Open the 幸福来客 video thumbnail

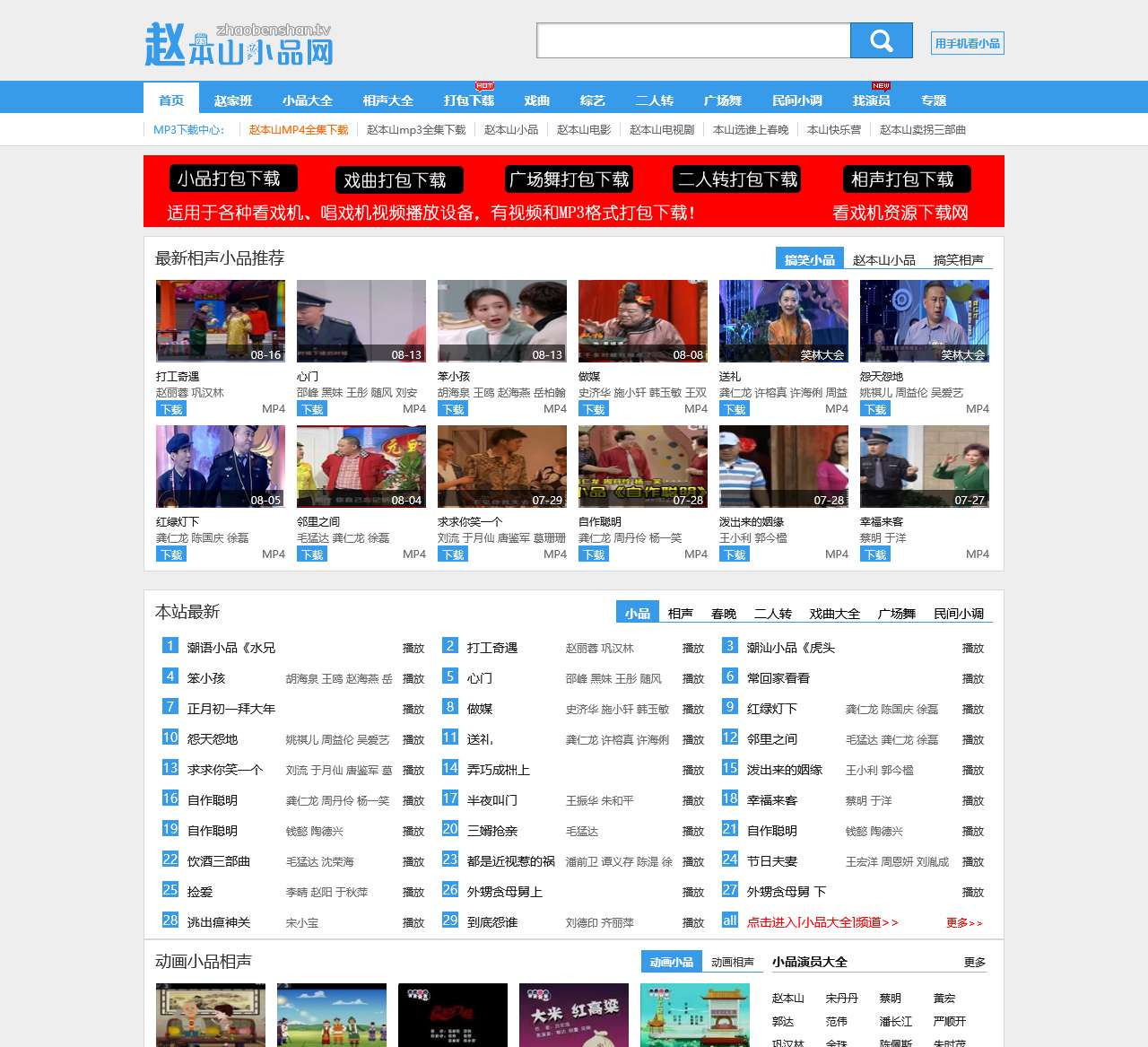pos(925,467)
